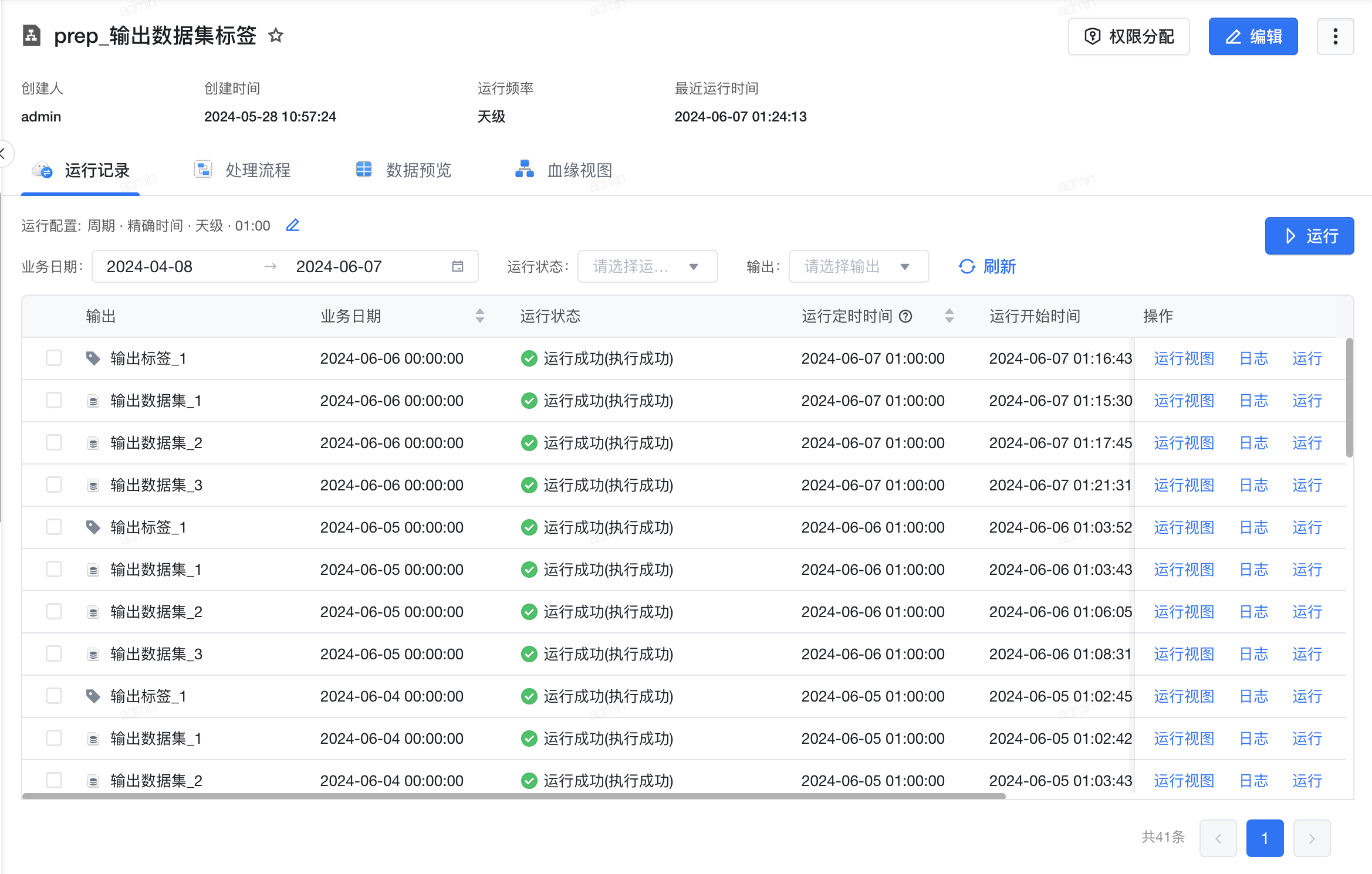Select checkbox for 输出数据集_1 dated 2024-06-04

(54, 738)
